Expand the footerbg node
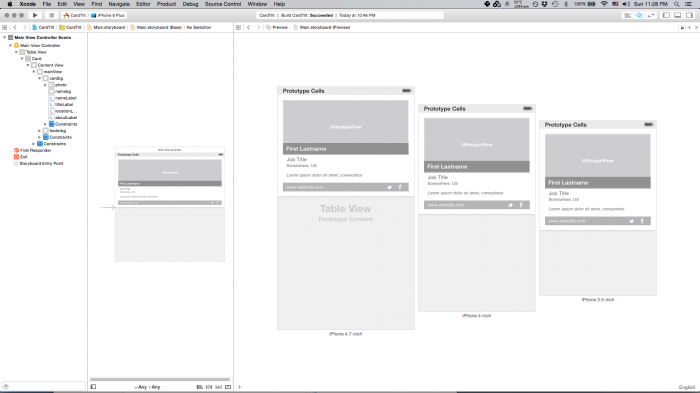700x393 pixels. 39,131
